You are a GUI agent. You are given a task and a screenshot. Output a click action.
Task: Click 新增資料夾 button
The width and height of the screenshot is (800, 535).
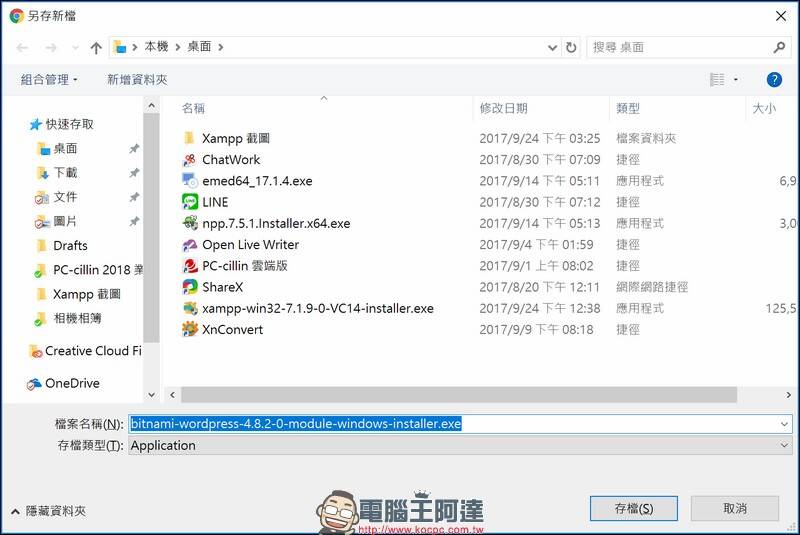tap(137, 80)
